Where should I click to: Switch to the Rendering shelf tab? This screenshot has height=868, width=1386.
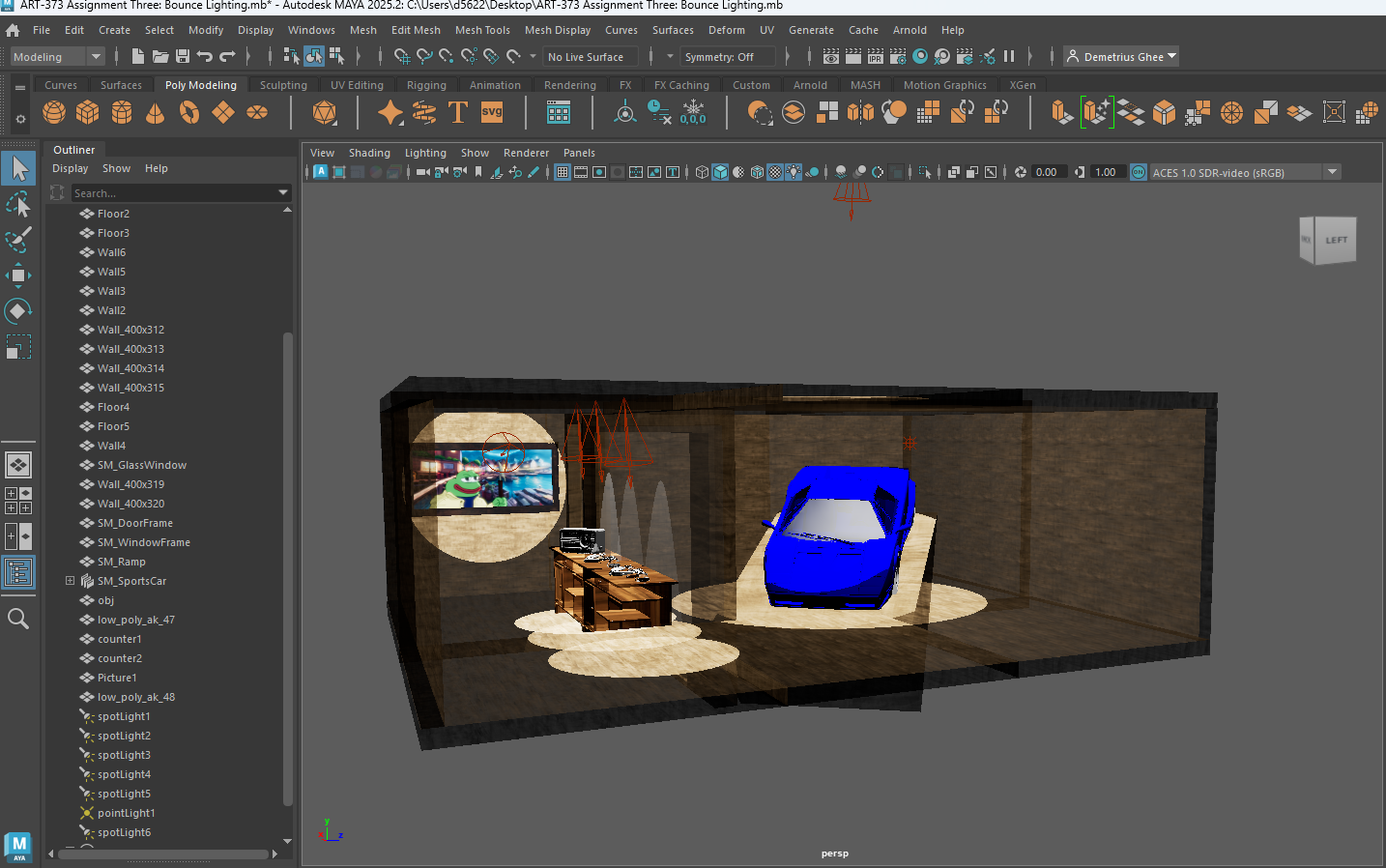(x=570, y=85)
